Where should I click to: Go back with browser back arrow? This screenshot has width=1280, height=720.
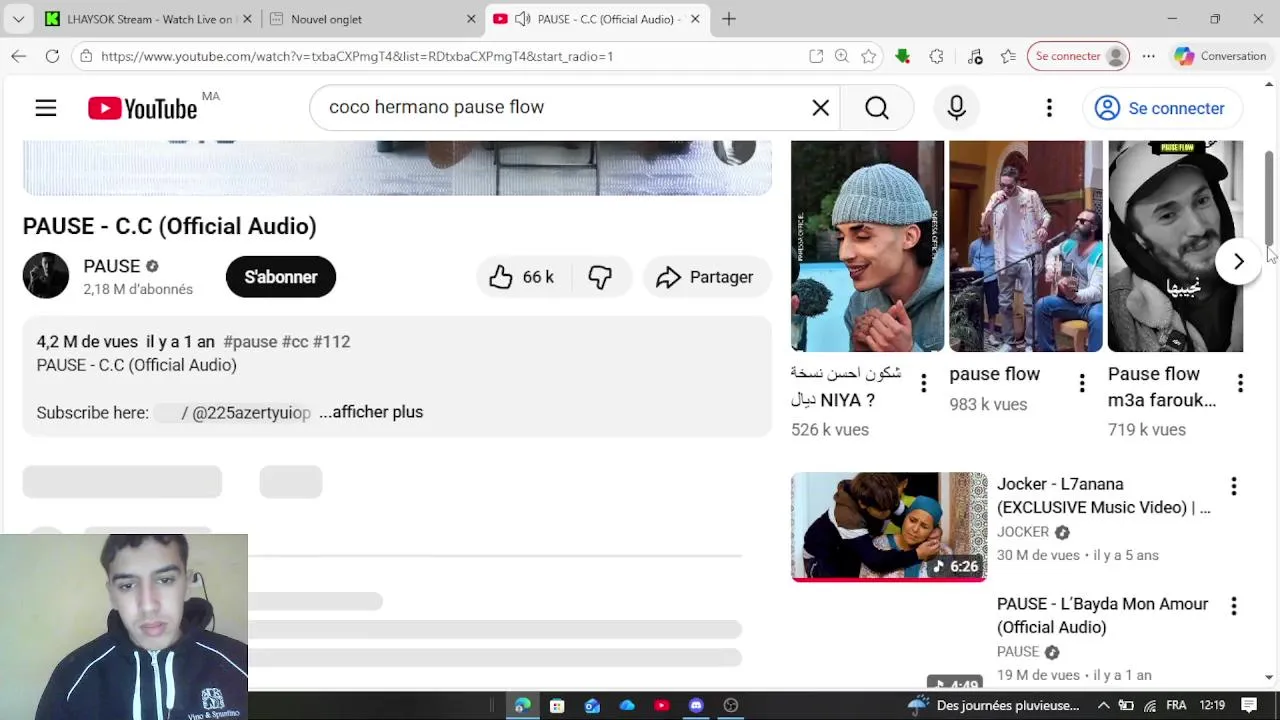point(19,56)
